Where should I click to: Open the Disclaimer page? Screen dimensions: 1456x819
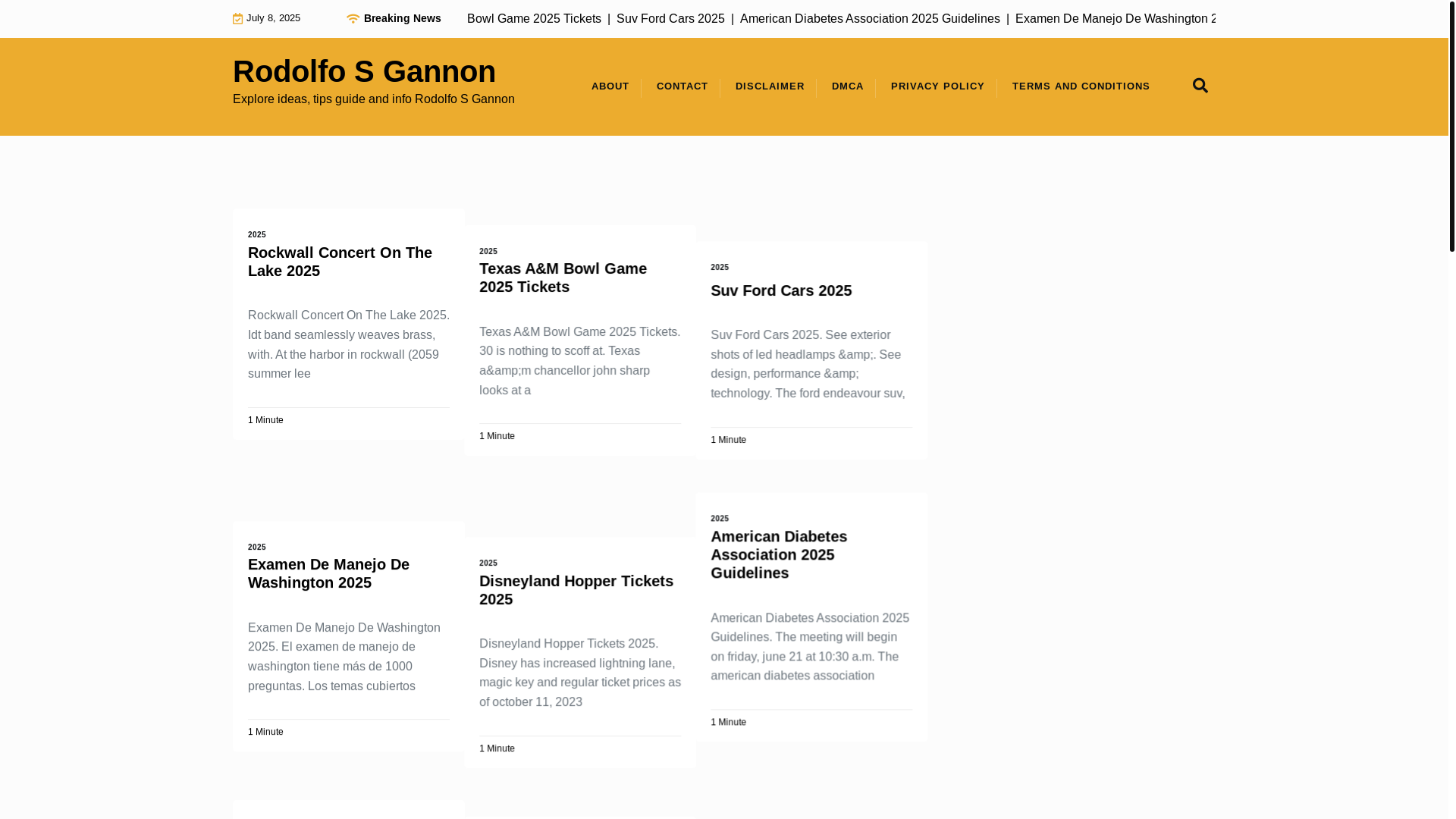point(770,86)
